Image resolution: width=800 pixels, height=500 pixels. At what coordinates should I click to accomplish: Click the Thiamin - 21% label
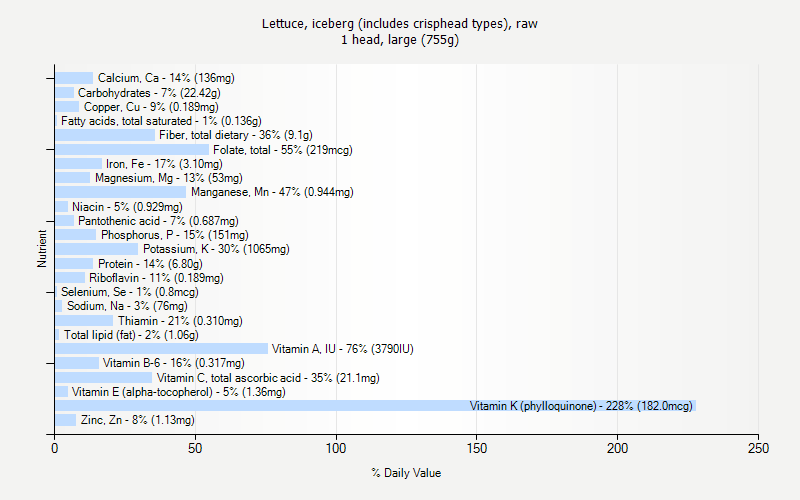click(x=180, y=321)
